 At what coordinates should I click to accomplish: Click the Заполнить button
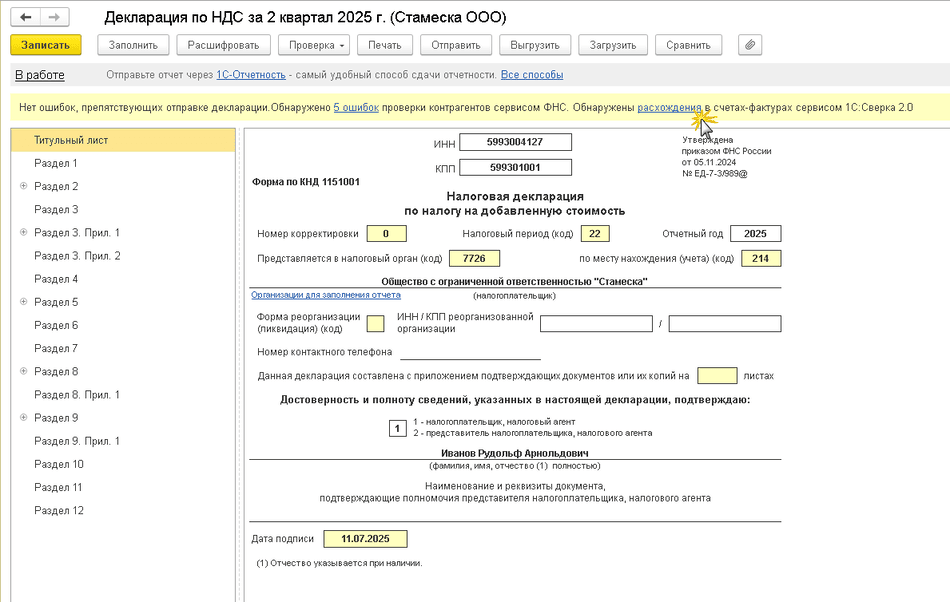[133, 45]
